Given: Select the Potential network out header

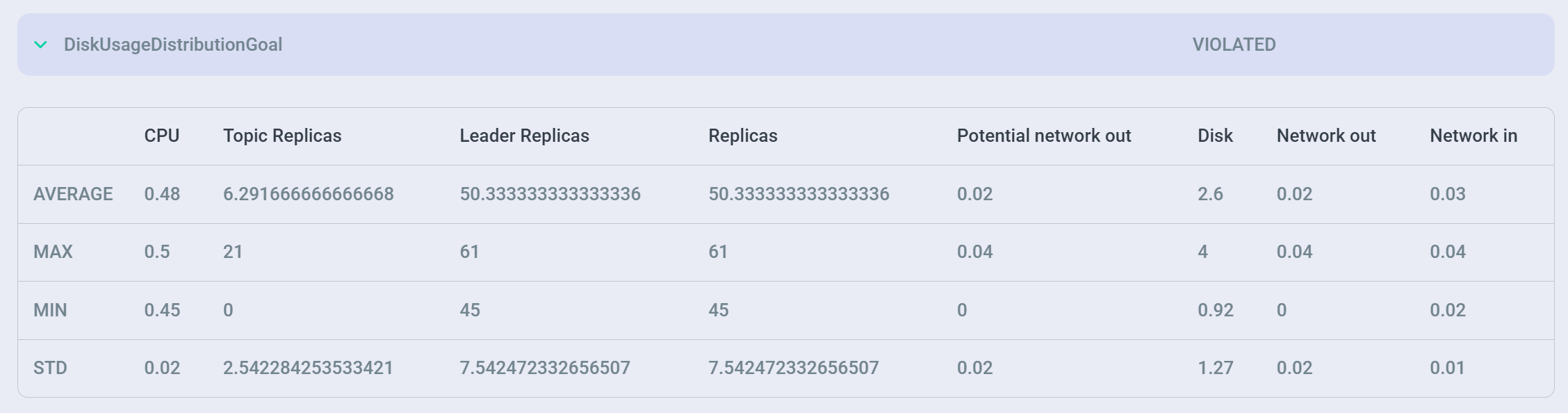Looking at the screenshot, I should pos(1044,136).
